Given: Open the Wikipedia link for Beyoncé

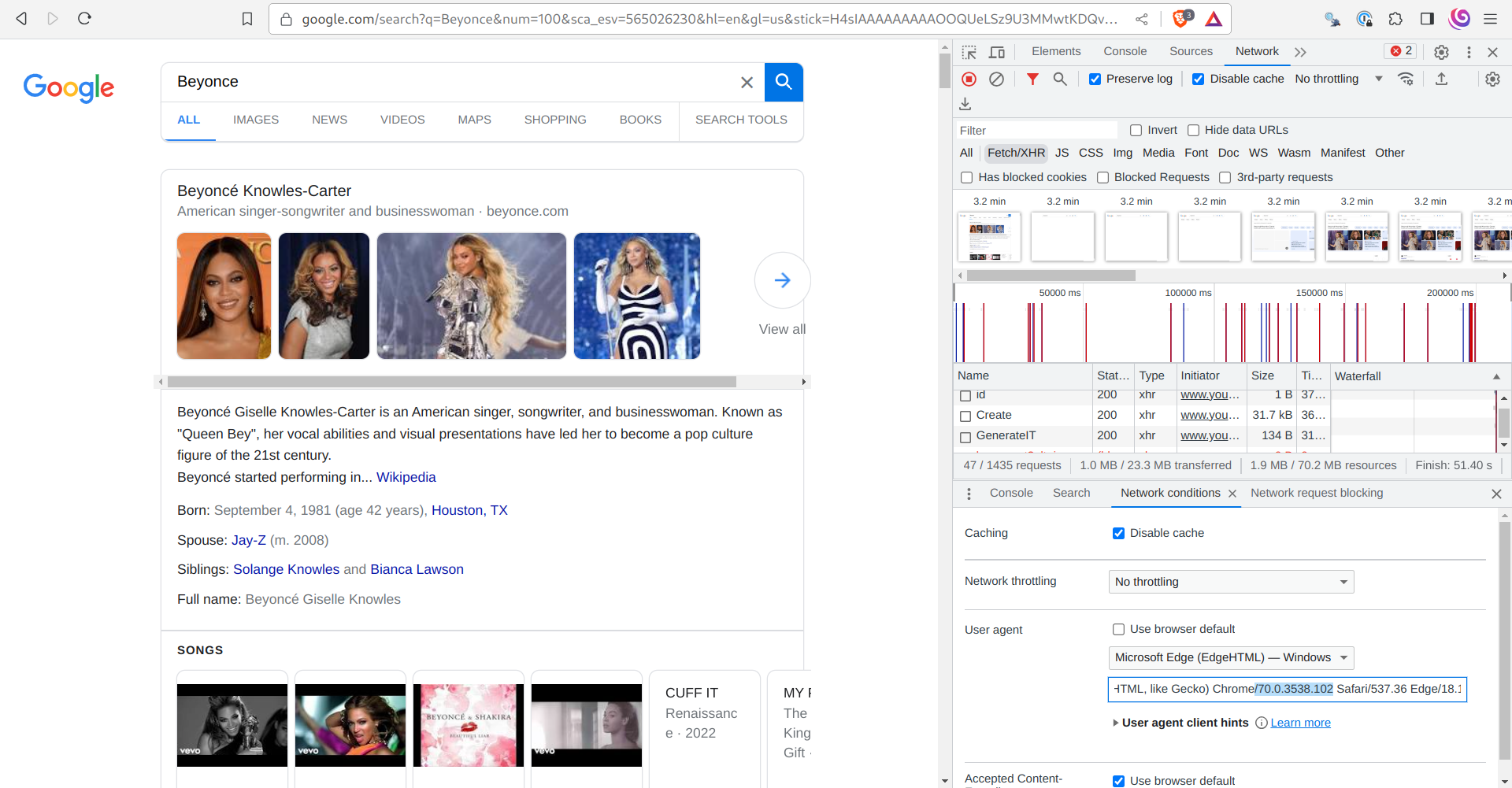Looking at the screenshot, I should coord(406,477).
